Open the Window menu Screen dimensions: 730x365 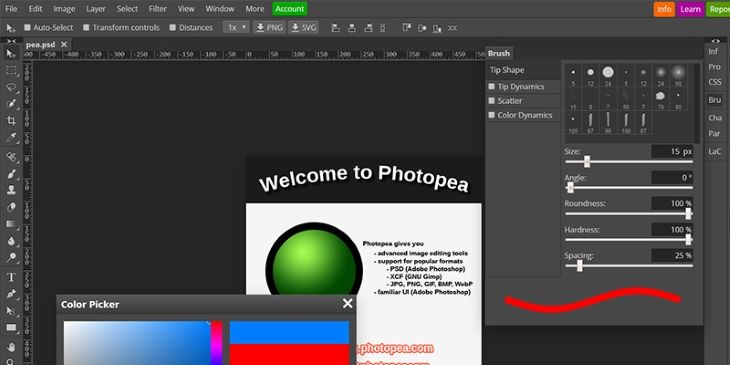(220, 9)
